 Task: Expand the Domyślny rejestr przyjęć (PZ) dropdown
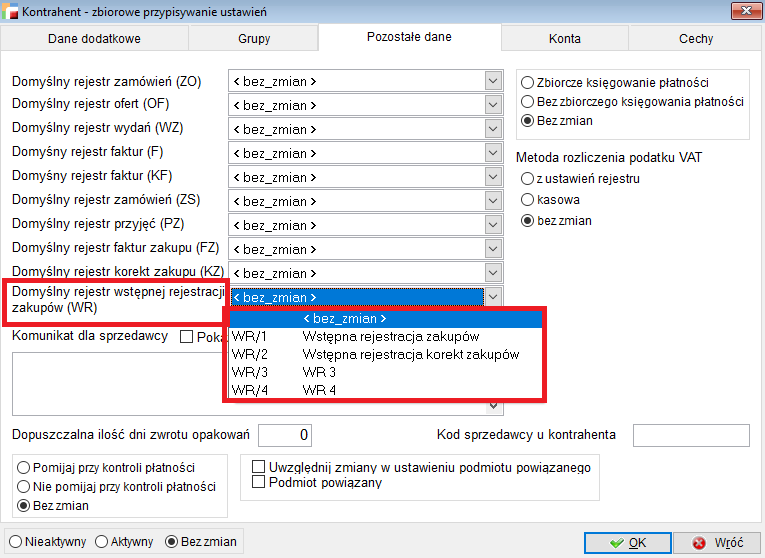tap(492, 225)
